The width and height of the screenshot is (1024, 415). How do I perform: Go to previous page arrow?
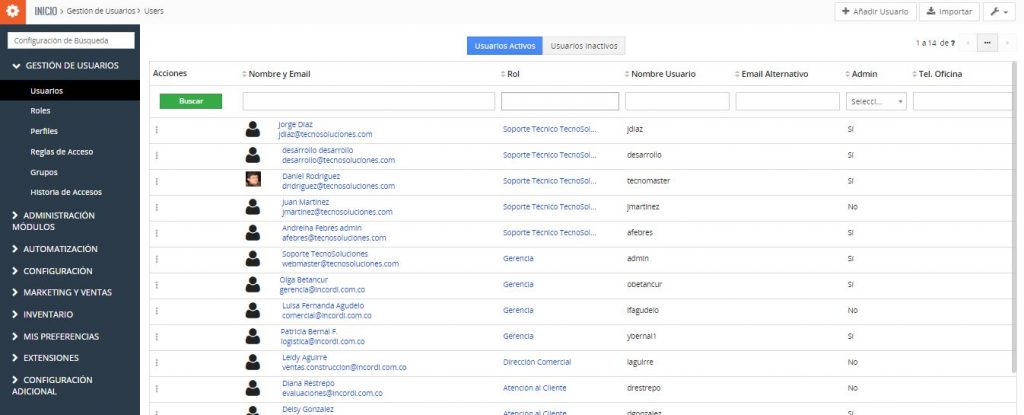(x=967, y=44)
